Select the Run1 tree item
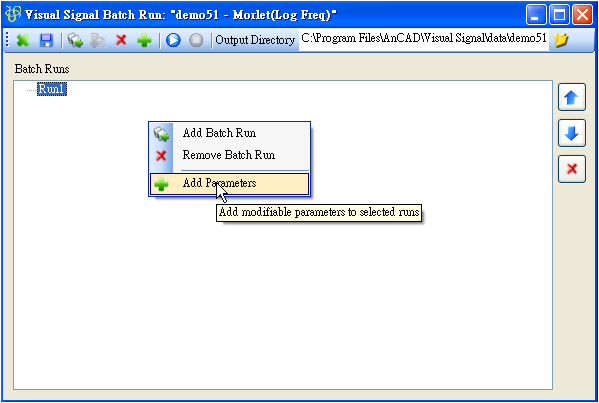The image size is (599, 403). click(52, 89)
